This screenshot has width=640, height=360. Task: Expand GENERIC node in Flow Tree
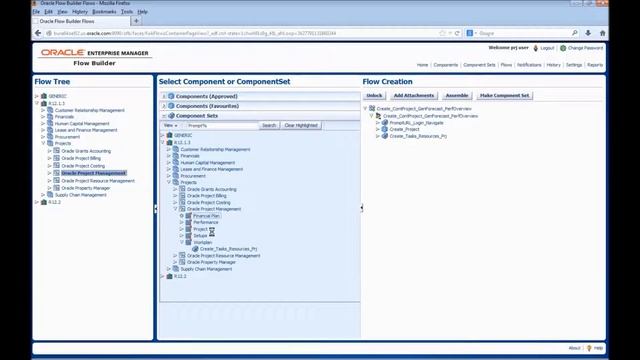click(37, 96)
